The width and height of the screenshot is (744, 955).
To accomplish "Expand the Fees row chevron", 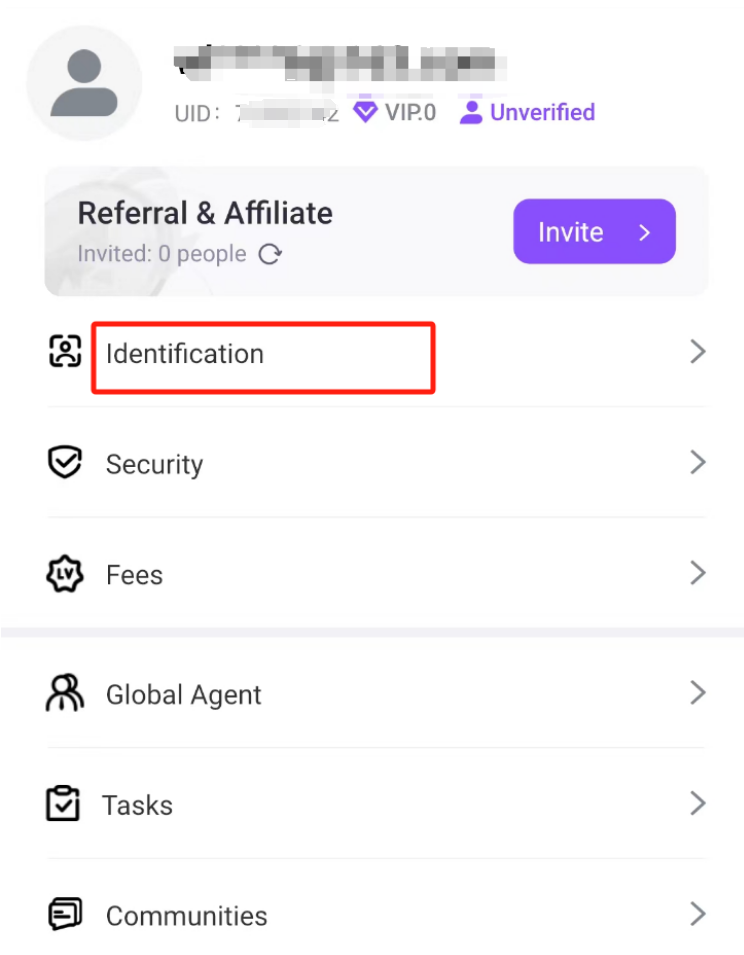I will (x=698, y=573).
